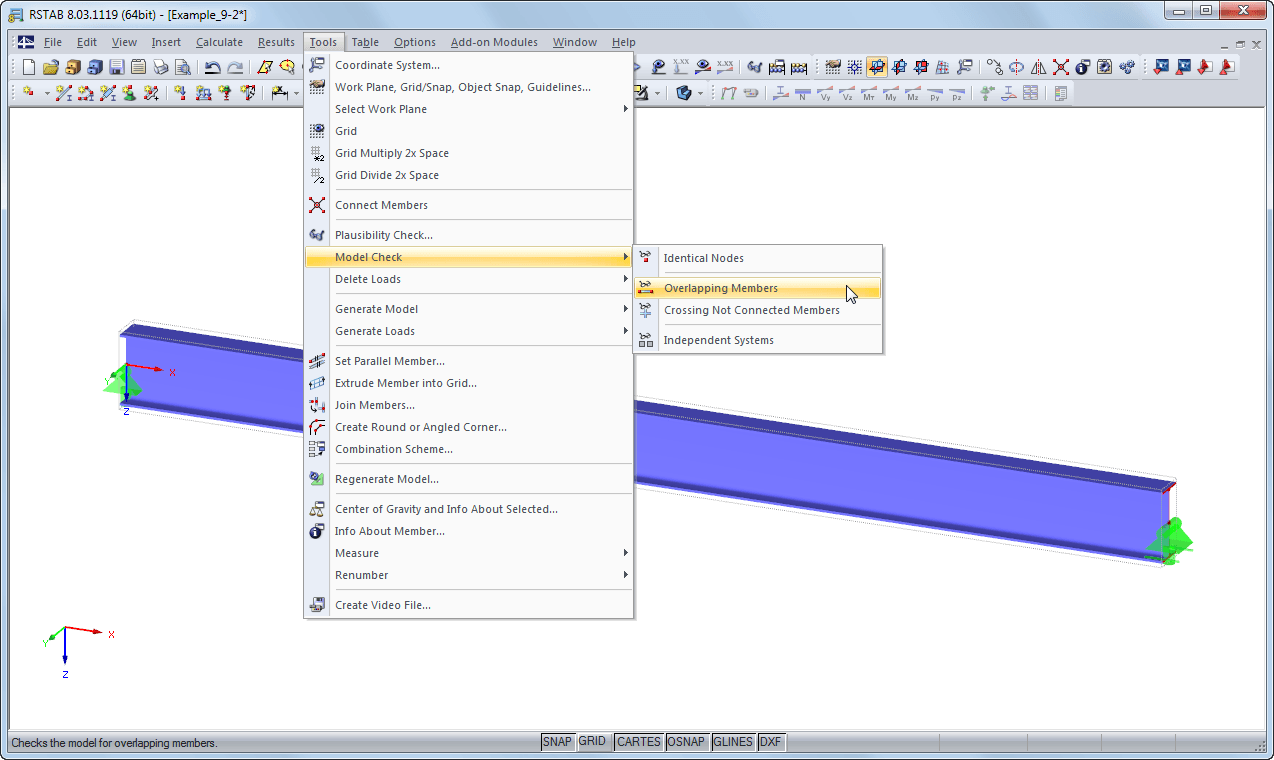Toggle the CARTES status bar button

click(x=638, y=742)
